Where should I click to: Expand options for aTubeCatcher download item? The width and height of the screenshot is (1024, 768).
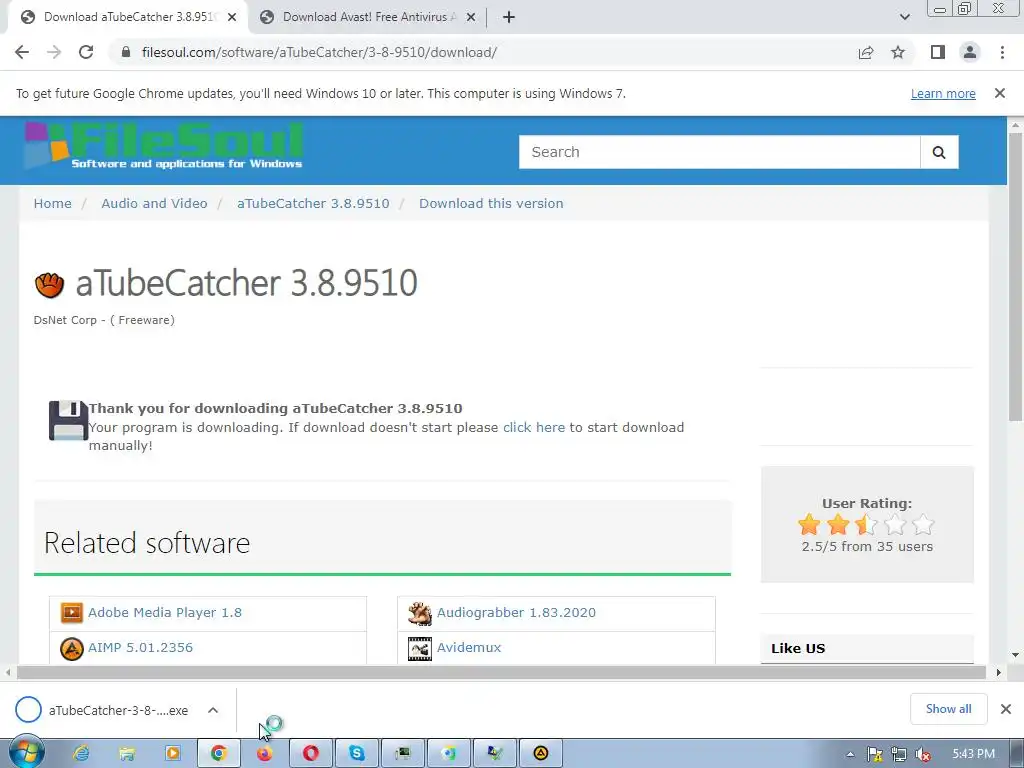(213, 710)
